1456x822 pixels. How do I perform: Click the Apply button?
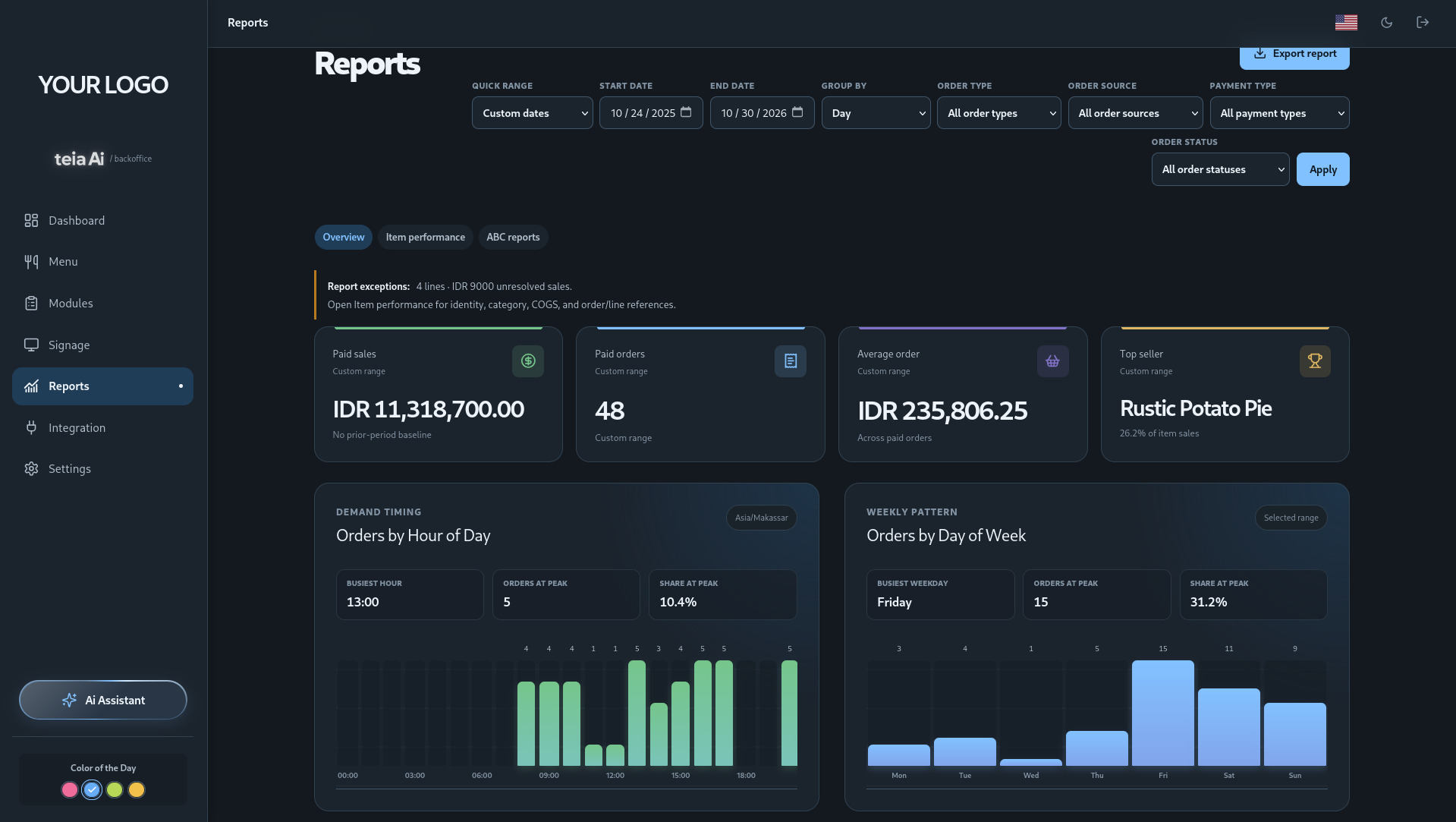pos(1322,169)
